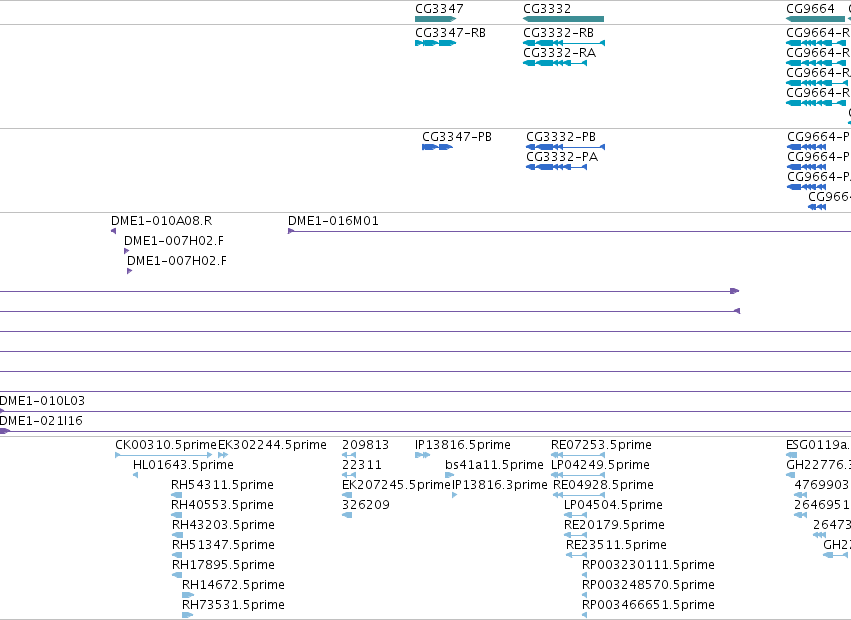
Task: Click the bs41a11.5prime EST label
Action: pos(494,465)
